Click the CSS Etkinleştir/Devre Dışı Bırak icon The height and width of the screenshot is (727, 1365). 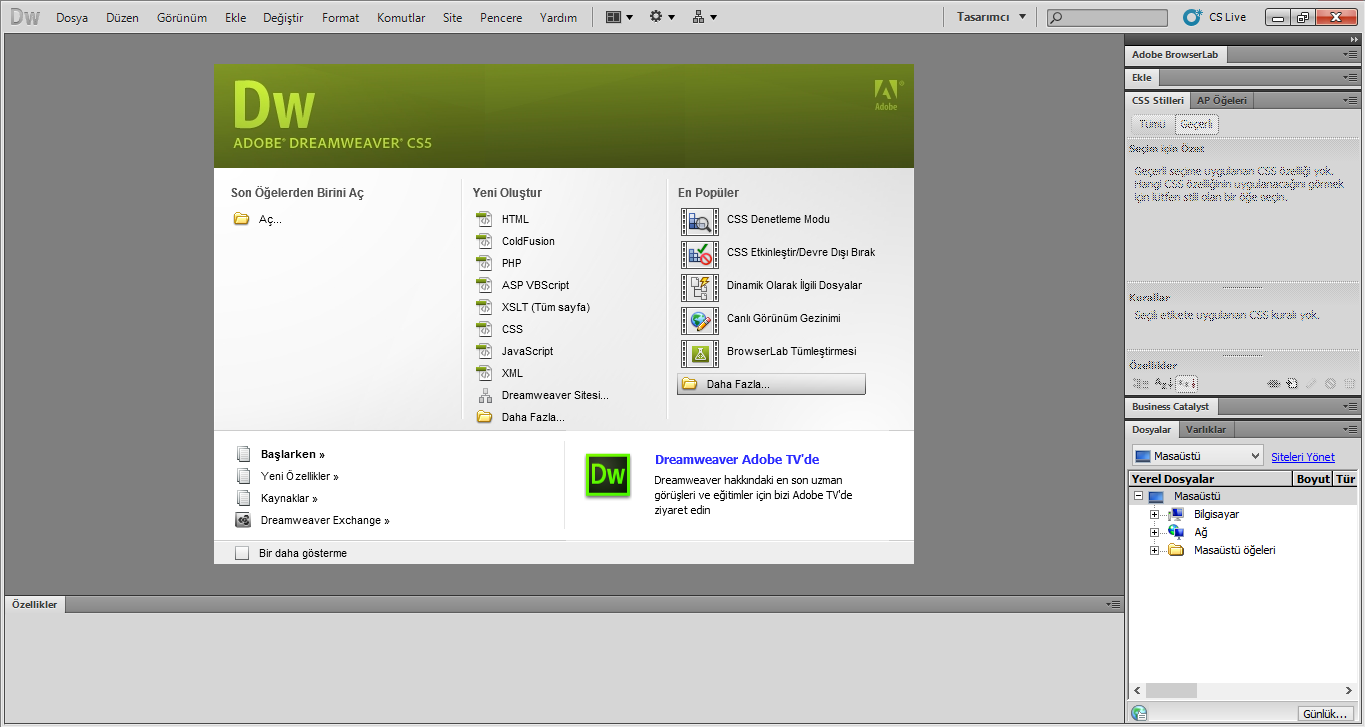(x=700, y=253)
